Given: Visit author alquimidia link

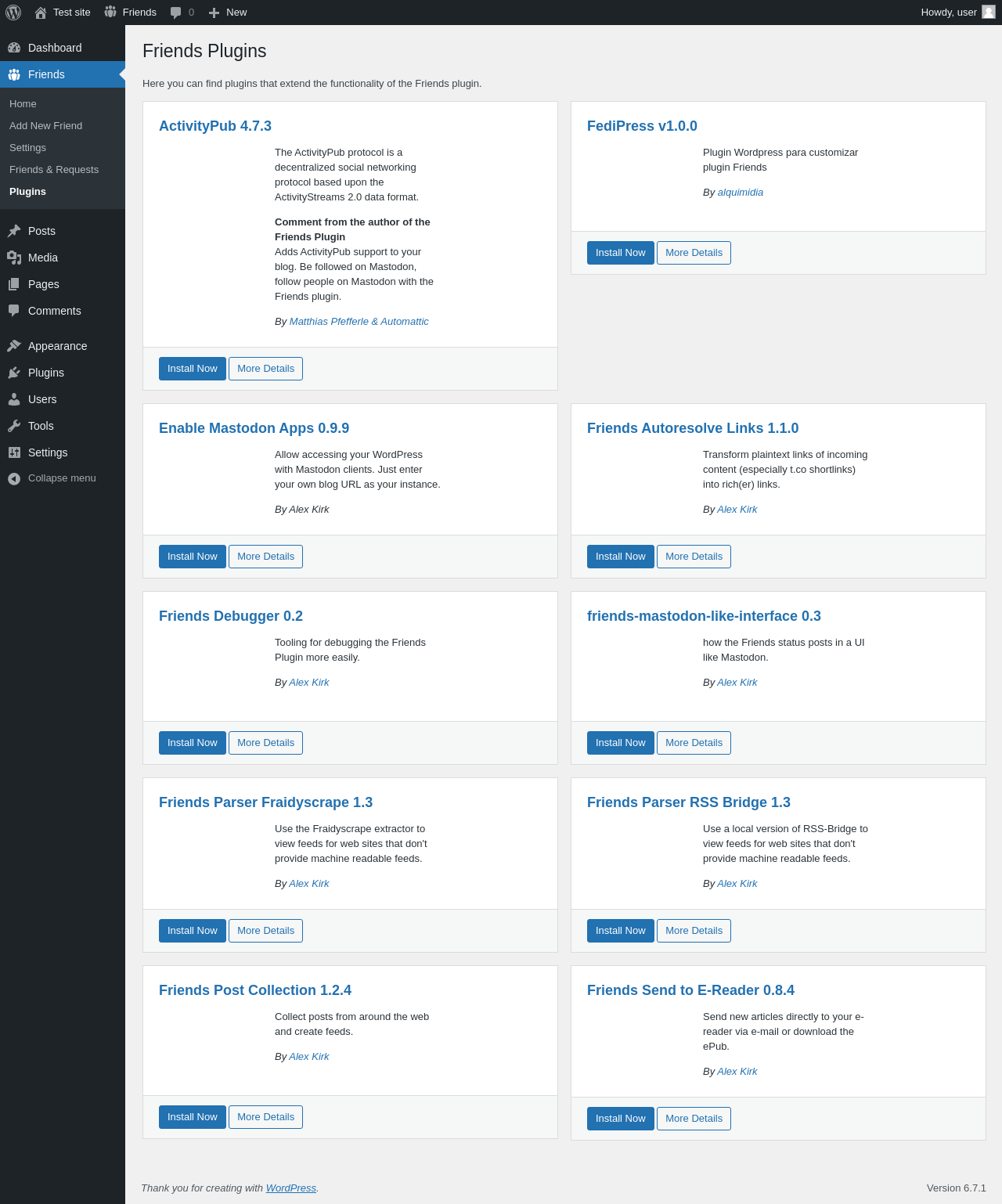Looking at the screenshot, I should pos(741,193).
